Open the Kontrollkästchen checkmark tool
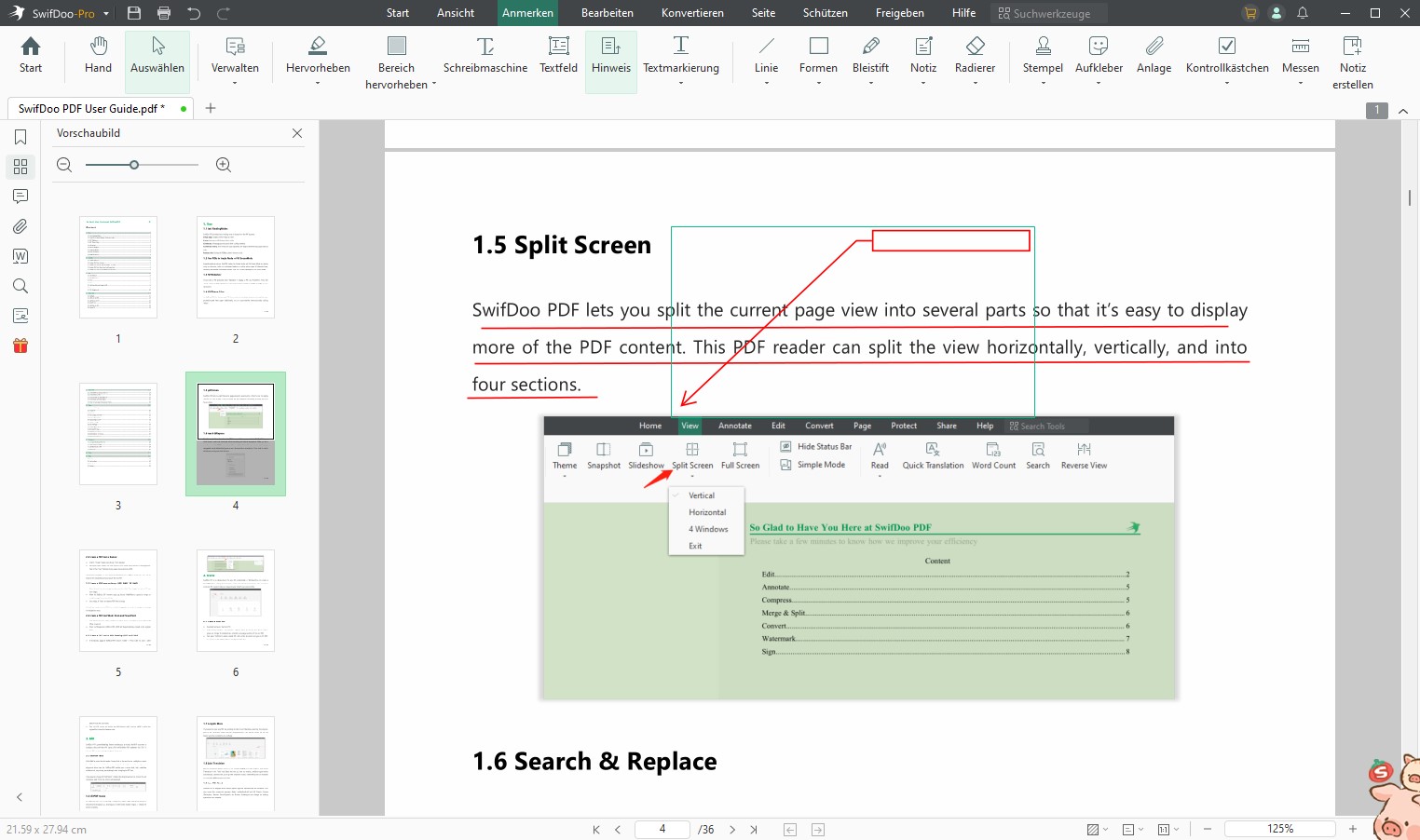The image size is (1420, 840). pyautogui.click(x=1227, y=56)
